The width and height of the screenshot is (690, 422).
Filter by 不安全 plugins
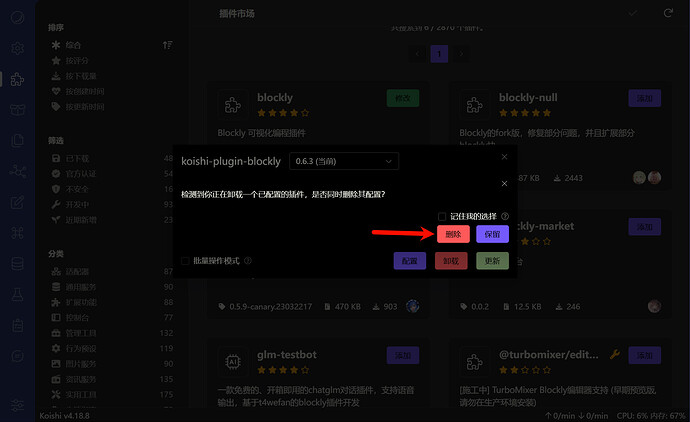coord(112,189)
